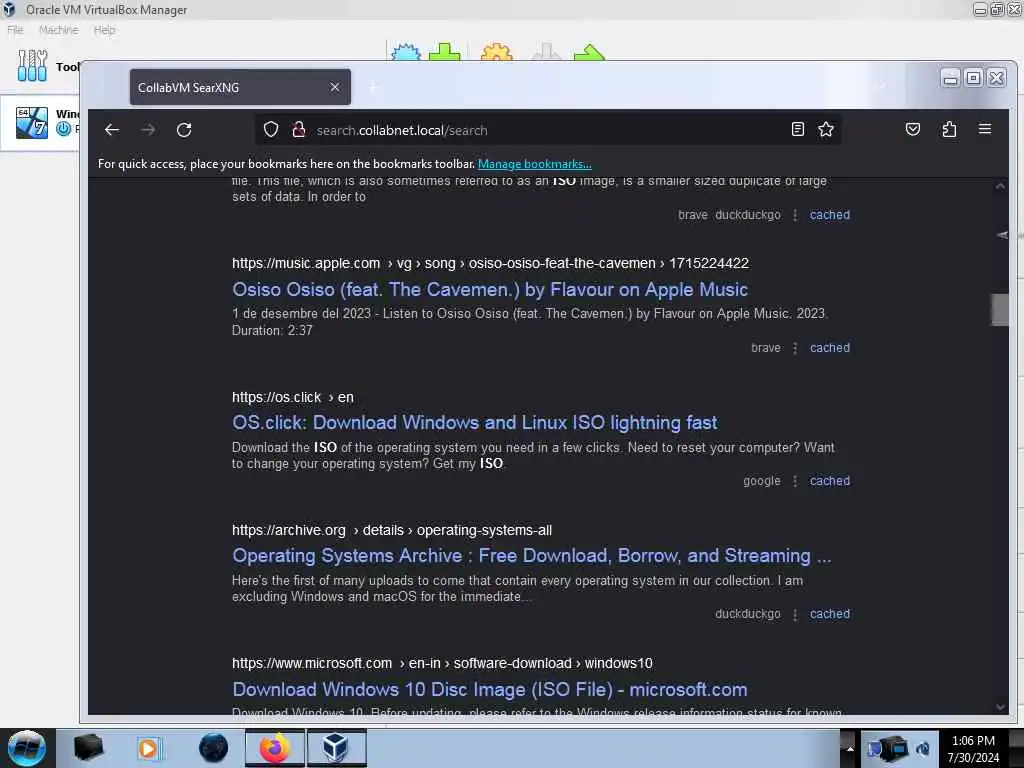Open options dots beside google engine label
The height and width of the screenshot is (768, 1024).
pos(795,481)
